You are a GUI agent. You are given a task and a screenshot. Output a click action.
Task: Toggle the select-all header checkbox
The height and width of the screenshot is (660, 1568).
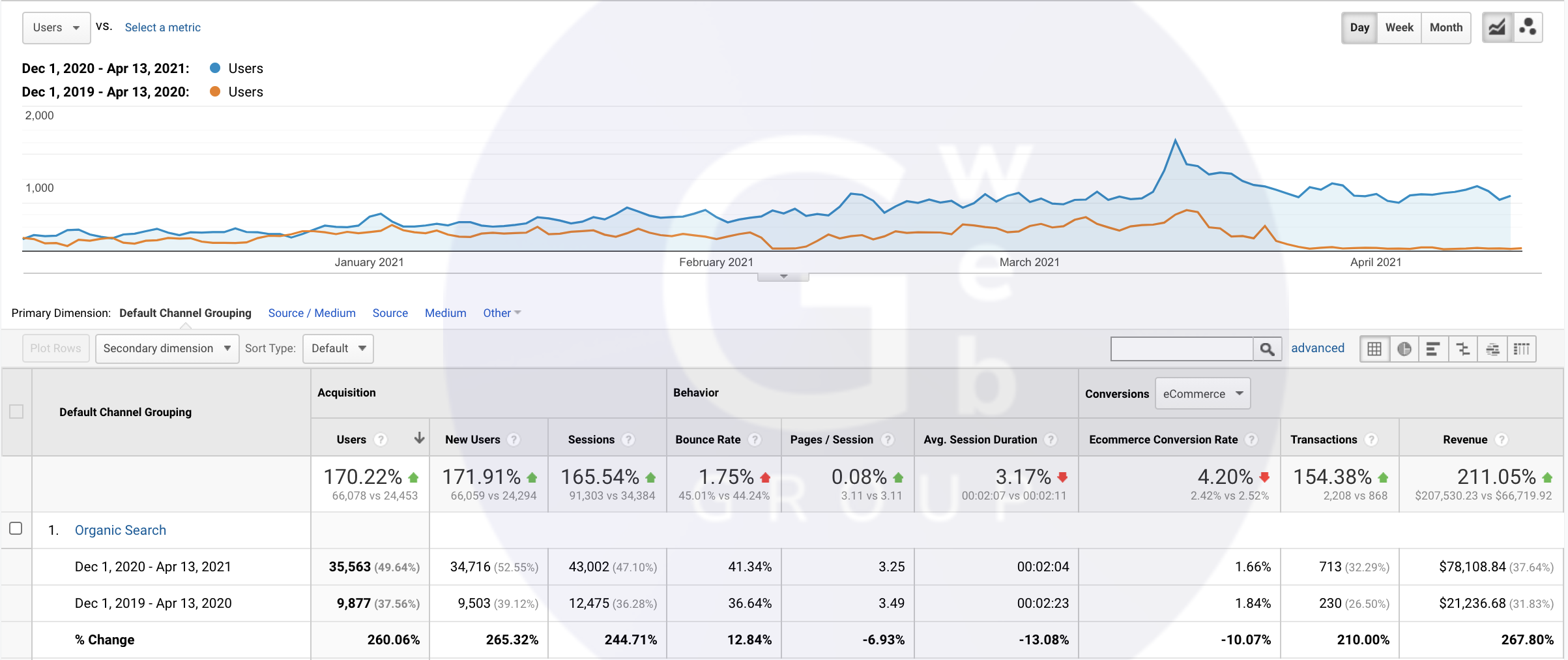pyautogui.click(x=16, y=412)
